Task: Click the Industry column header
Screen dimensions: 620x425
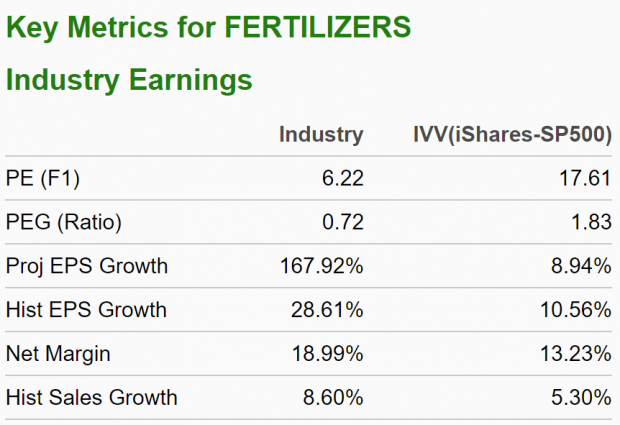Action: (320, 135)
